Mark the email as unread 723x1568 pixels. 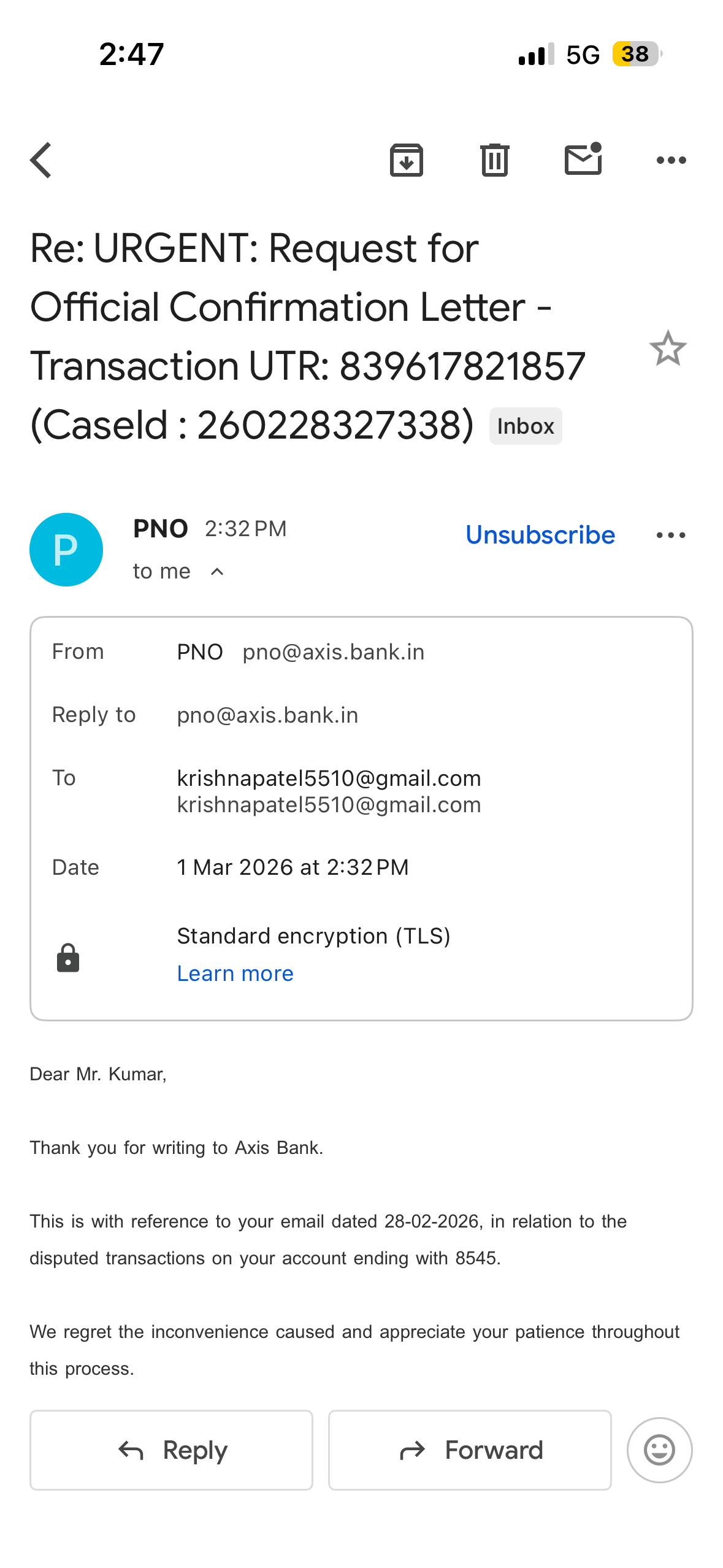point(583,161)
